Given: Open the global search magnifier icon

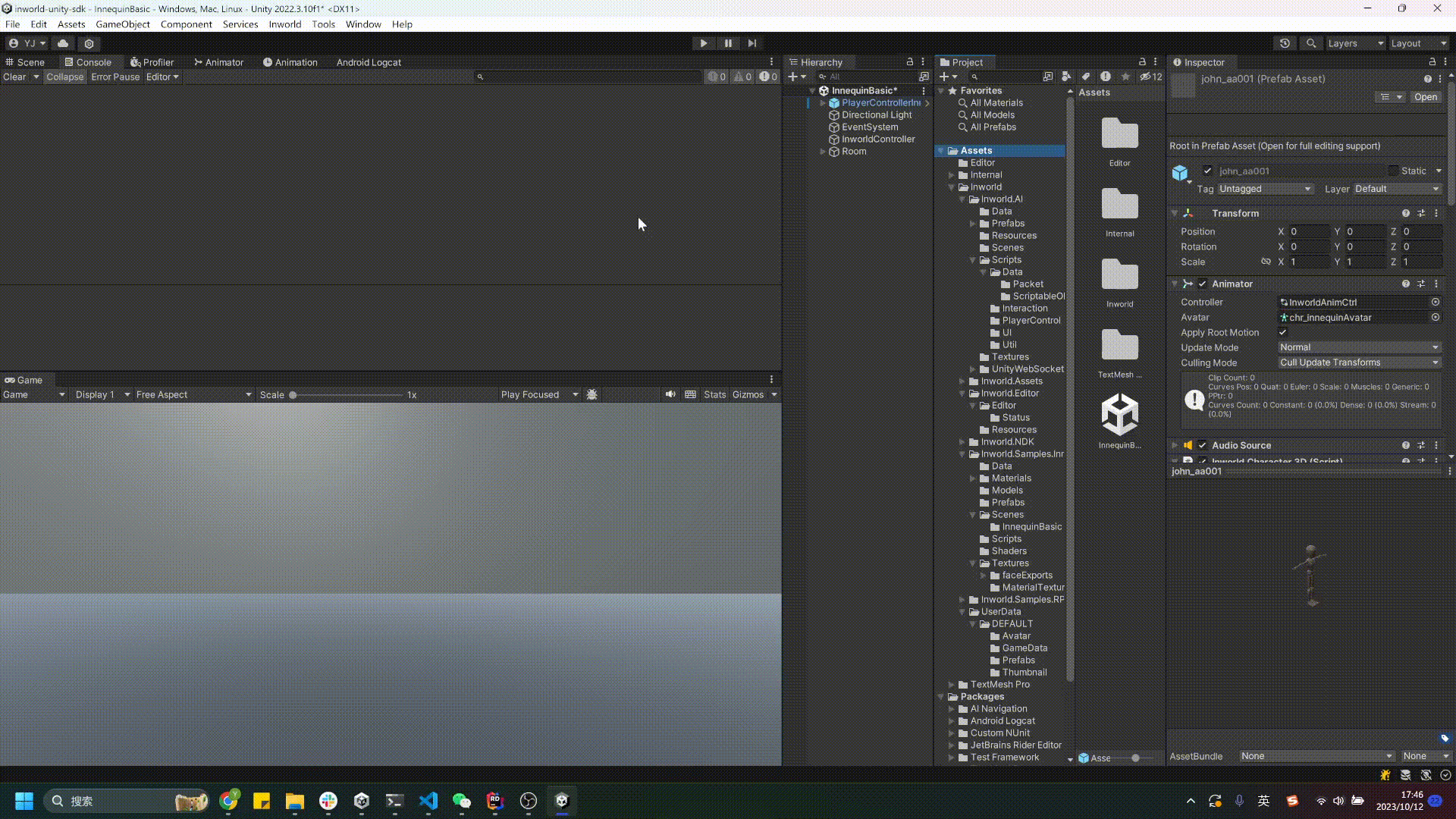Looking at the screenshot, I should pos(1311,43).
